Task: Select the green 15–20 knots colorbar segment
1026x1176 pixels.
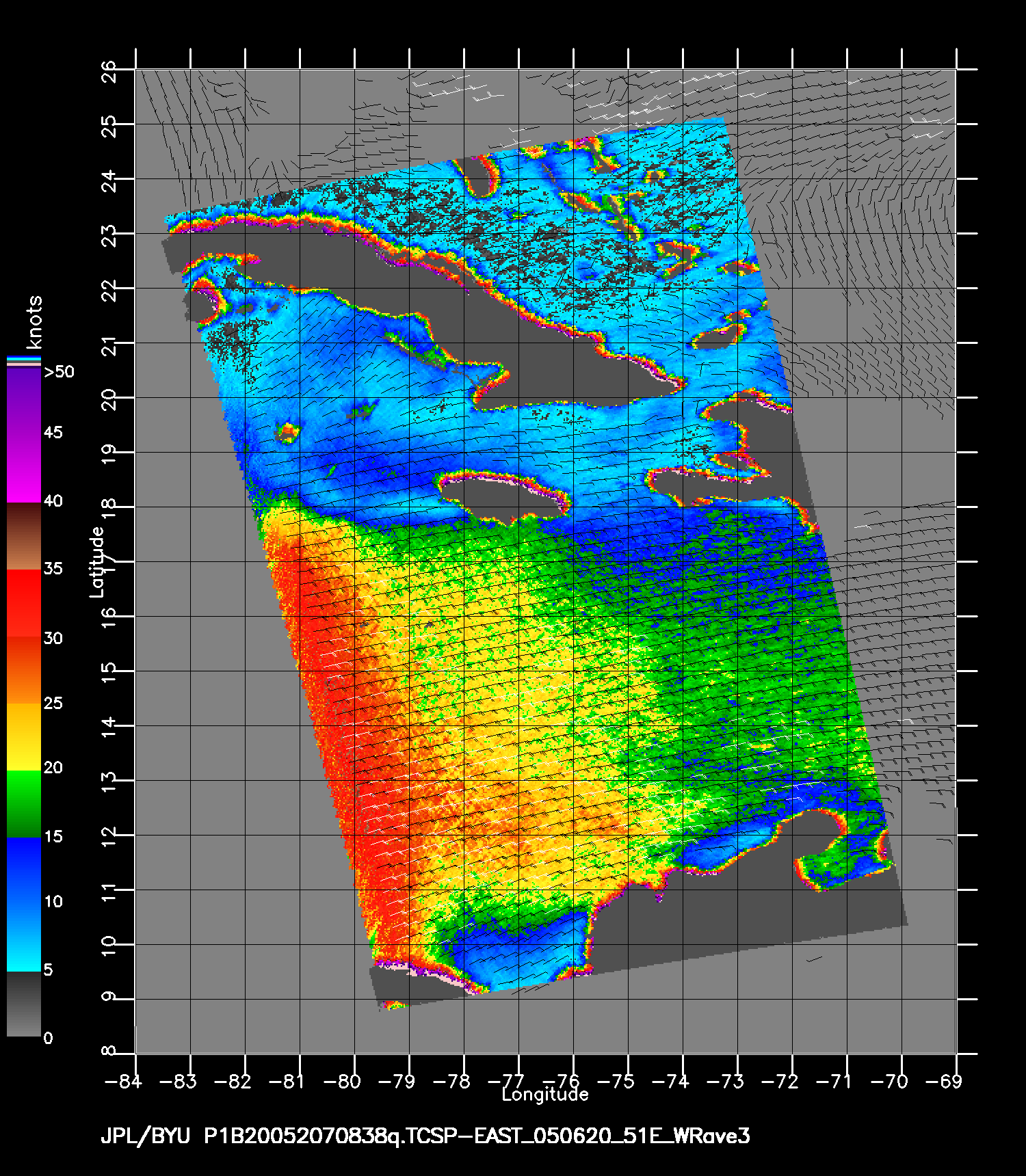Action: (24, 804)
